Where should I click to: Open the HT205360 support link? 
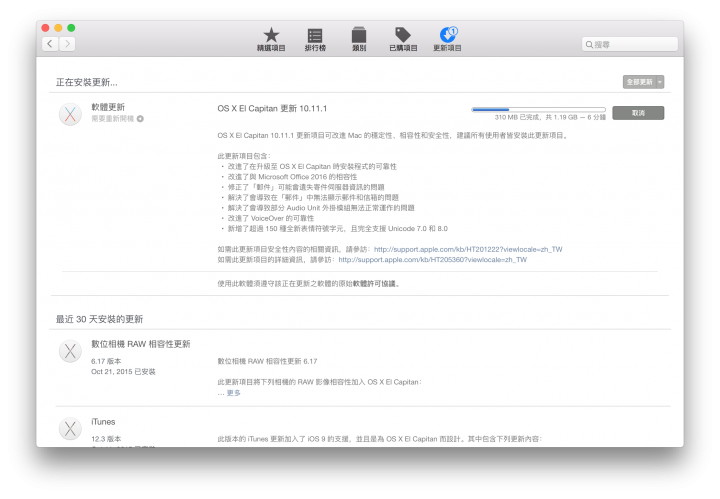(x=433, y=260)
